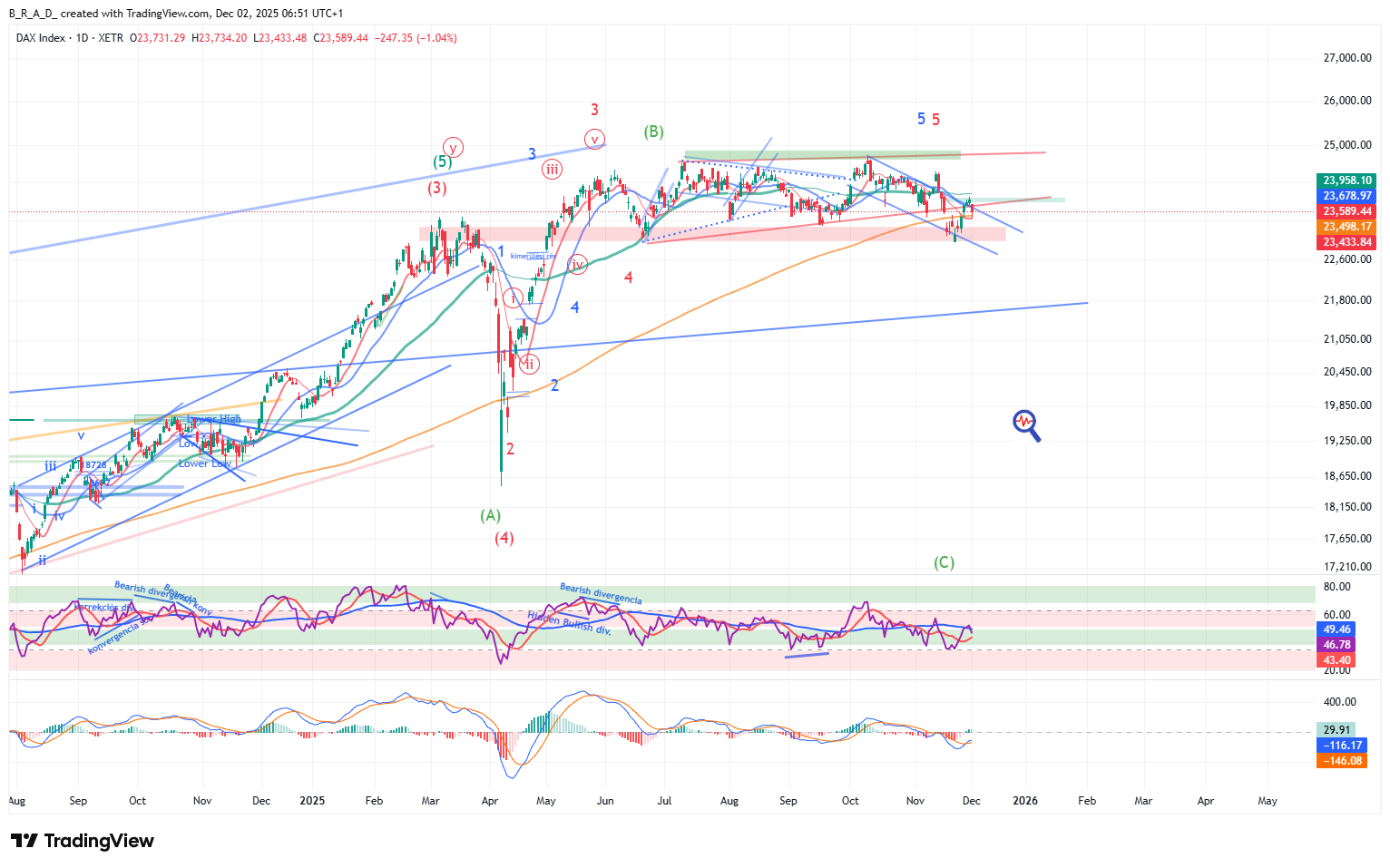The image size is (1390, 868).
Task: Select the green (C) wave label
Action: 944,562
